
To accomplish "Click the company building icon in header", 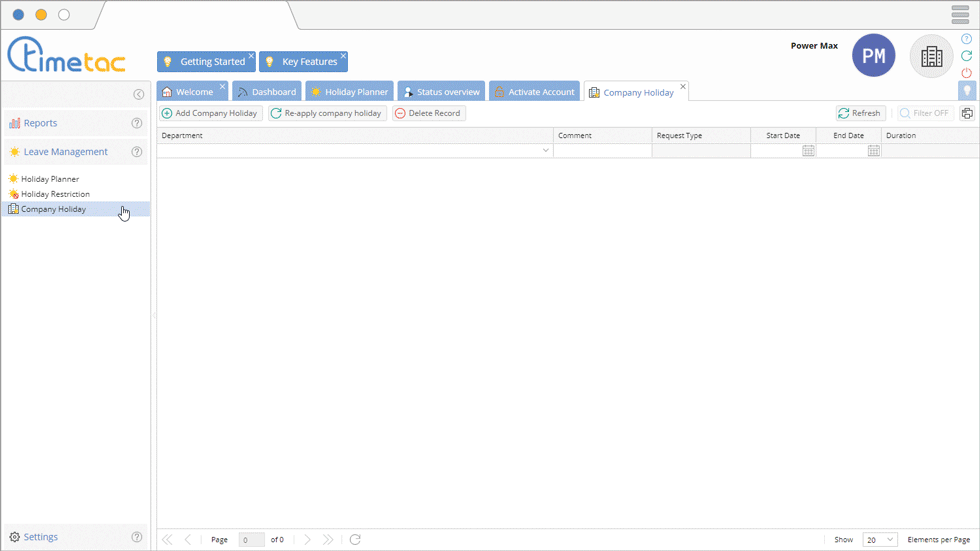I will click(931, 57).
